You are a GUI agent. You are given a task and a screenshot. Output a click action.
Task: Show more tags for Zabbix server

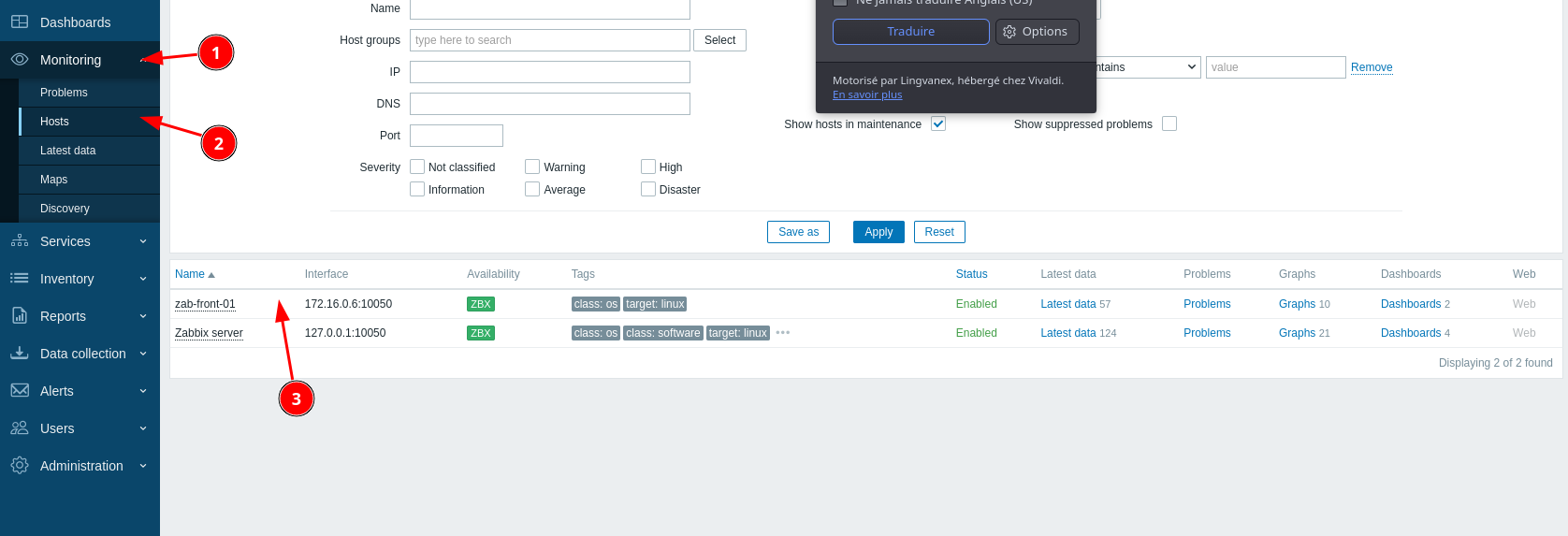(783, 332)
